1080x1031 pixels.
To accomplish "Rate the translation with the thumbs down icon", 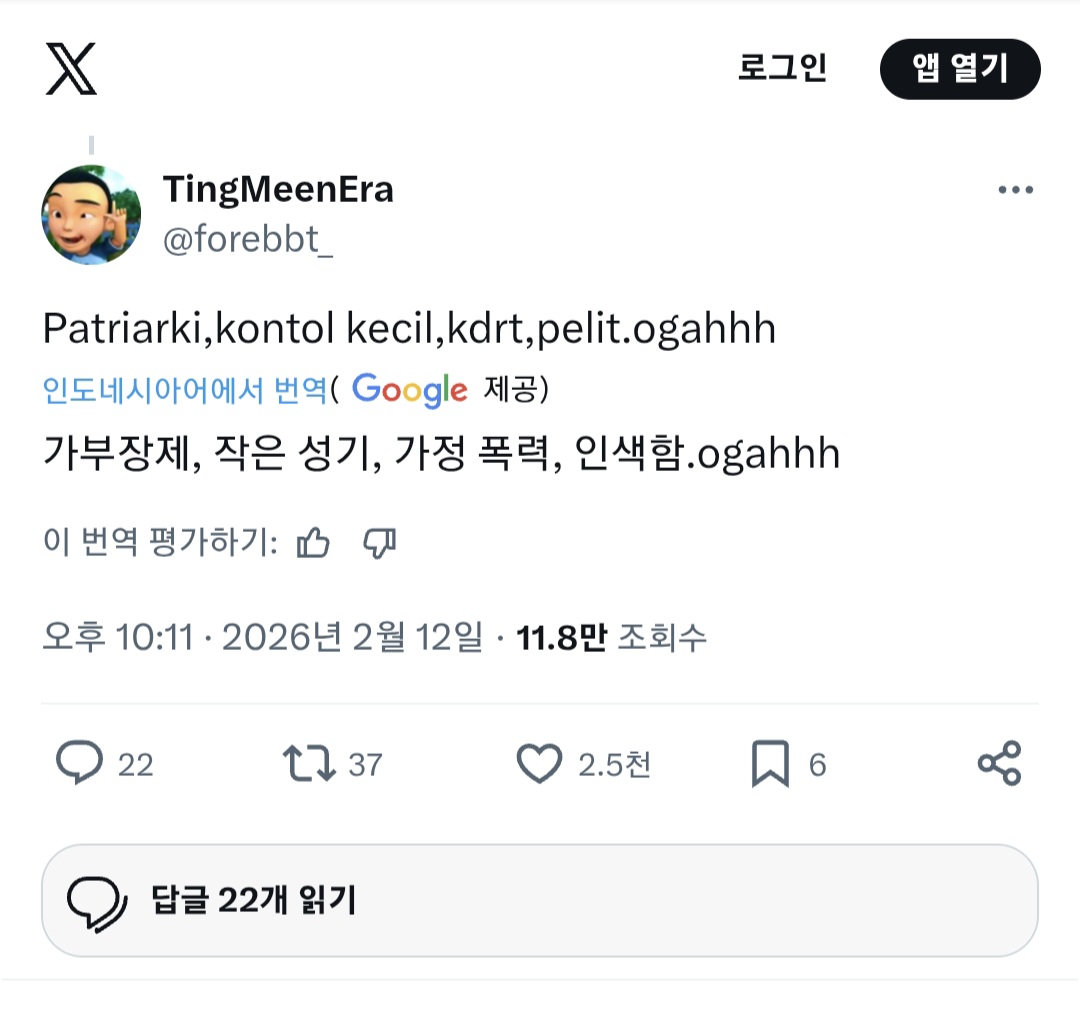I will 379,542.
